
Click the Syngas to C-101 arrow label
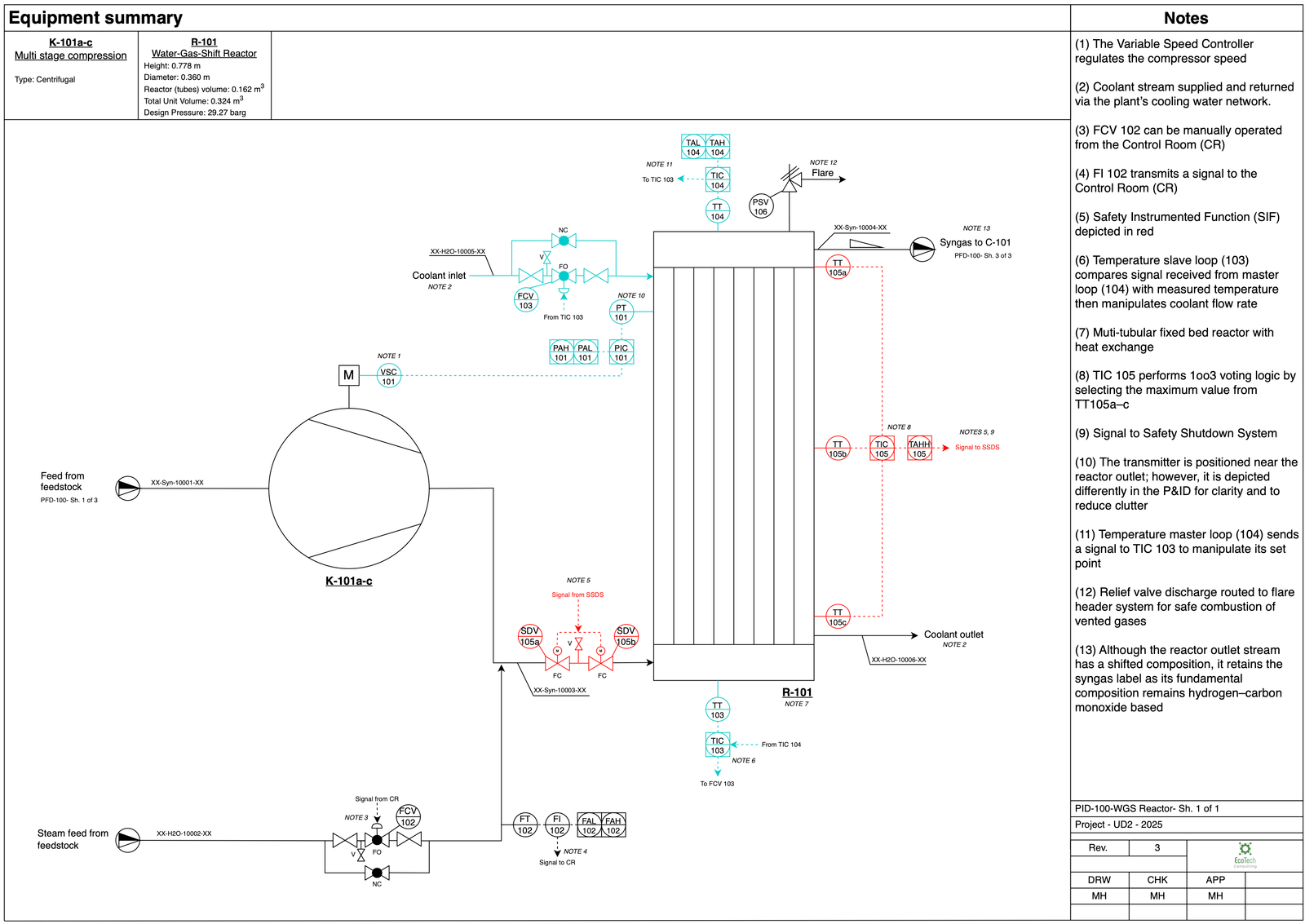pos(975,241)
